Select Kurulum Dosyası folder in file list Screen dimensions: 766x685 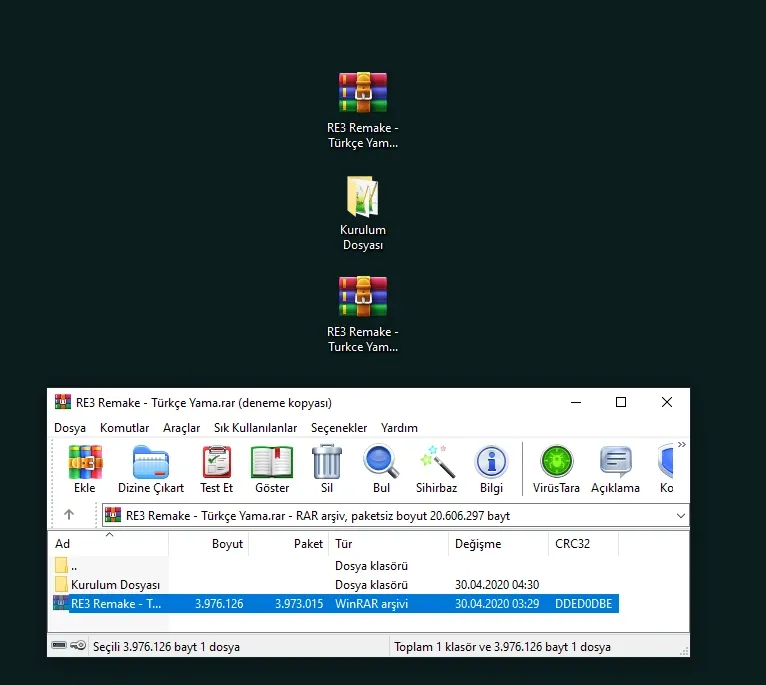114,584
